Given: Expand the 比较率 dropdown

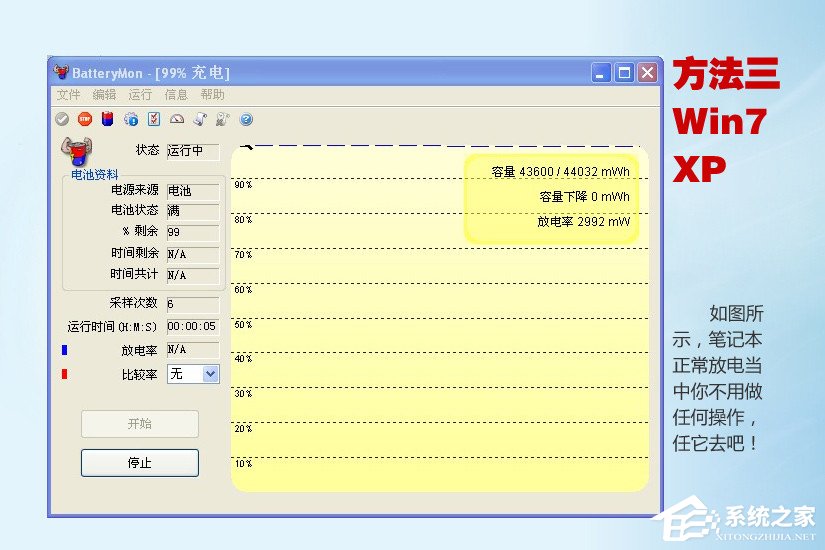Looking at the screenshot, I should pyautogui.click(x=210, y=374).
